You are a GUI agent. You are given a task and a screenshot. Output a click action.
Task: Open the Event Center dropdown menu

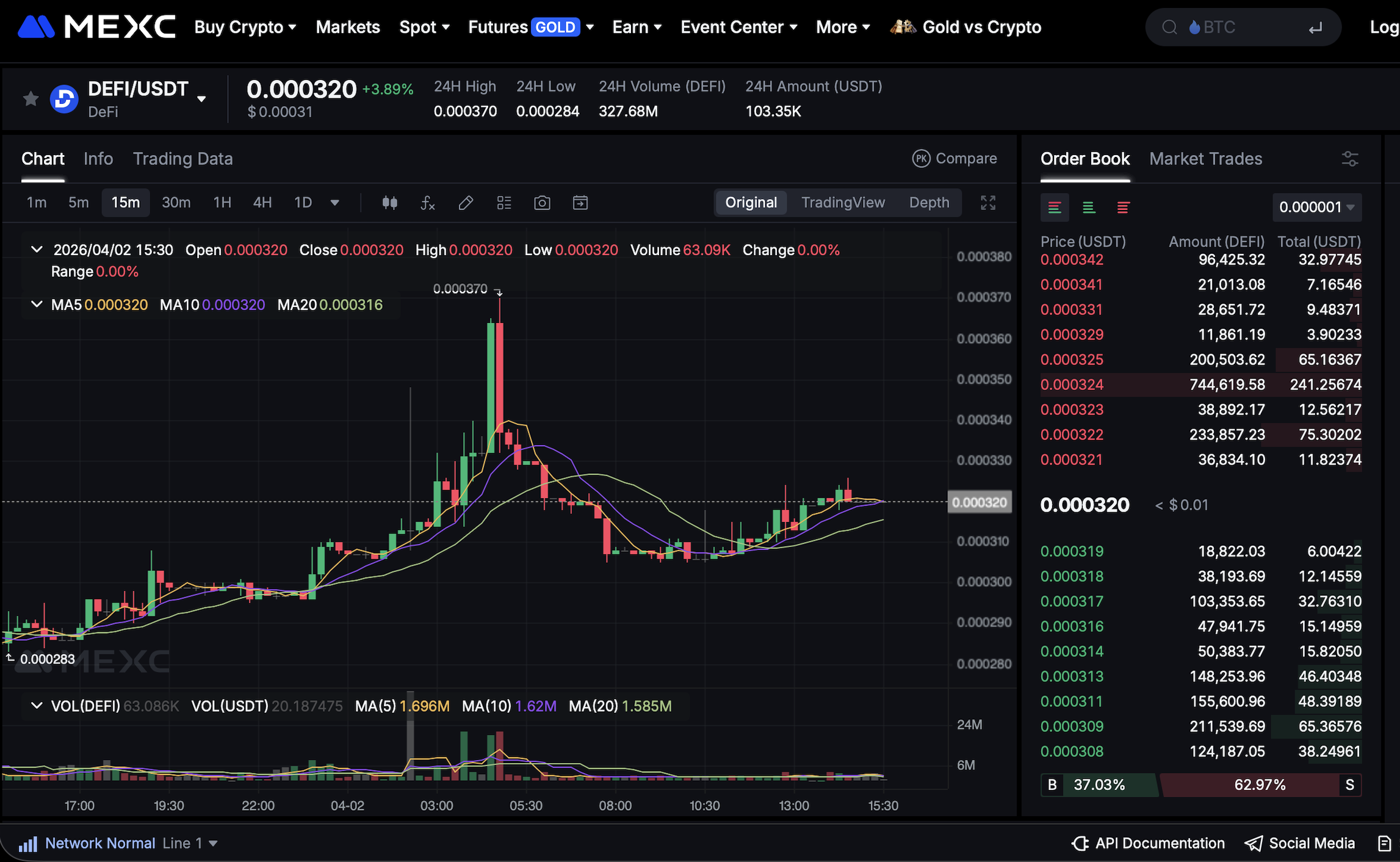click(739, 27)
